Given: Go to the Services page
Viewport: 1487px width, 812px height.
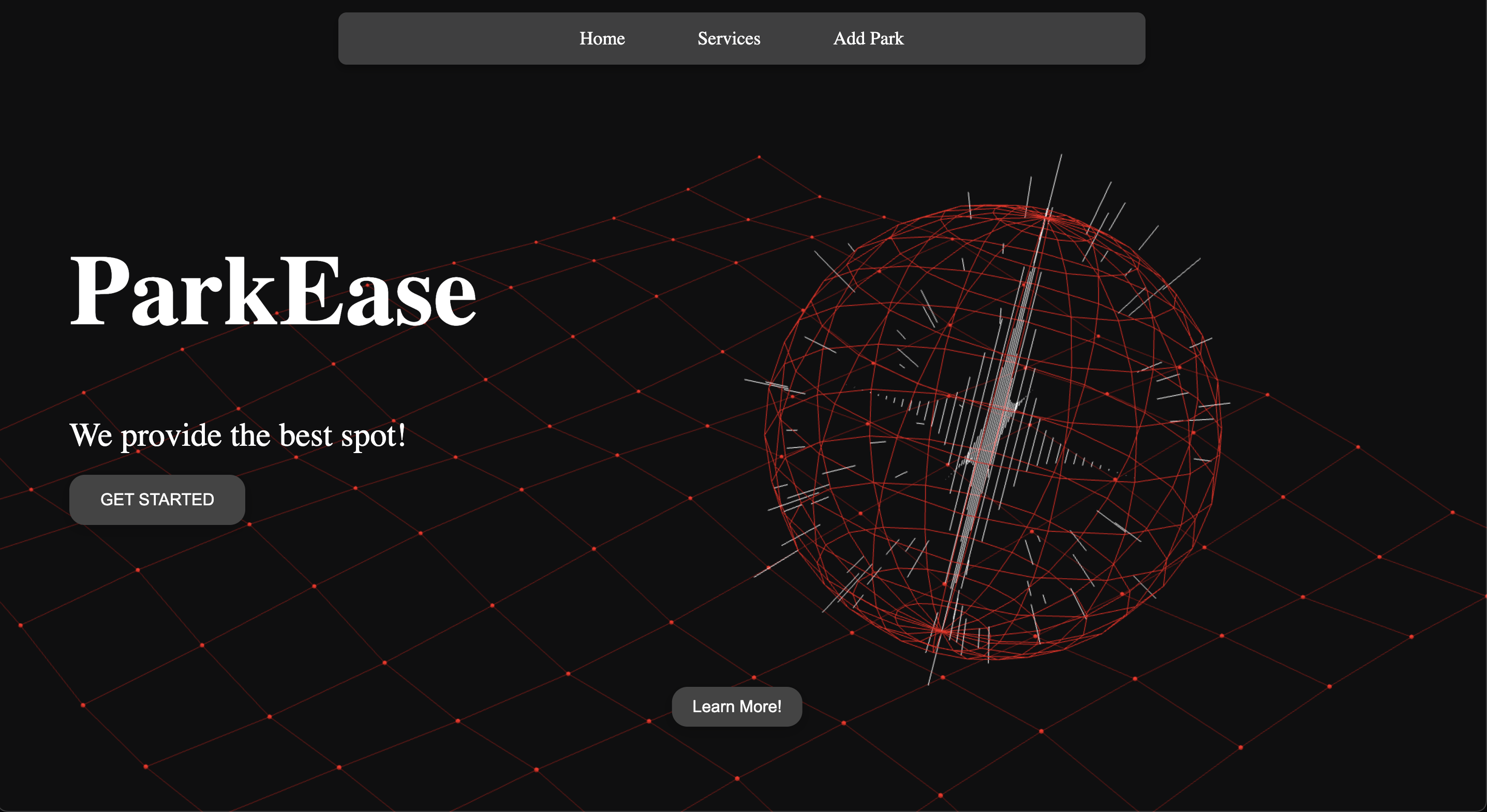Looking at the screenshot, I should [728, 39].
